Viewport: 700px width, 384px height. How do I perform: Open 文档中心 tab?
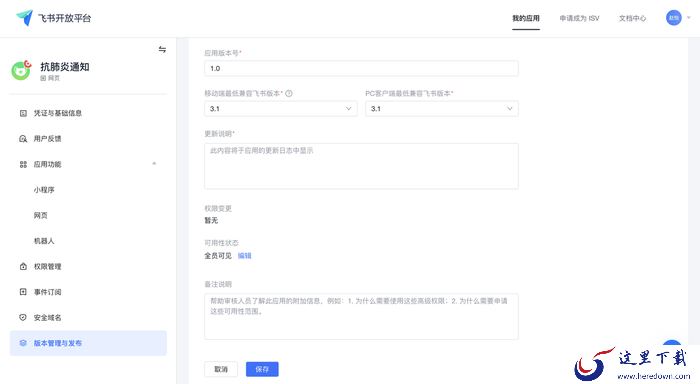tap(632, 18)
